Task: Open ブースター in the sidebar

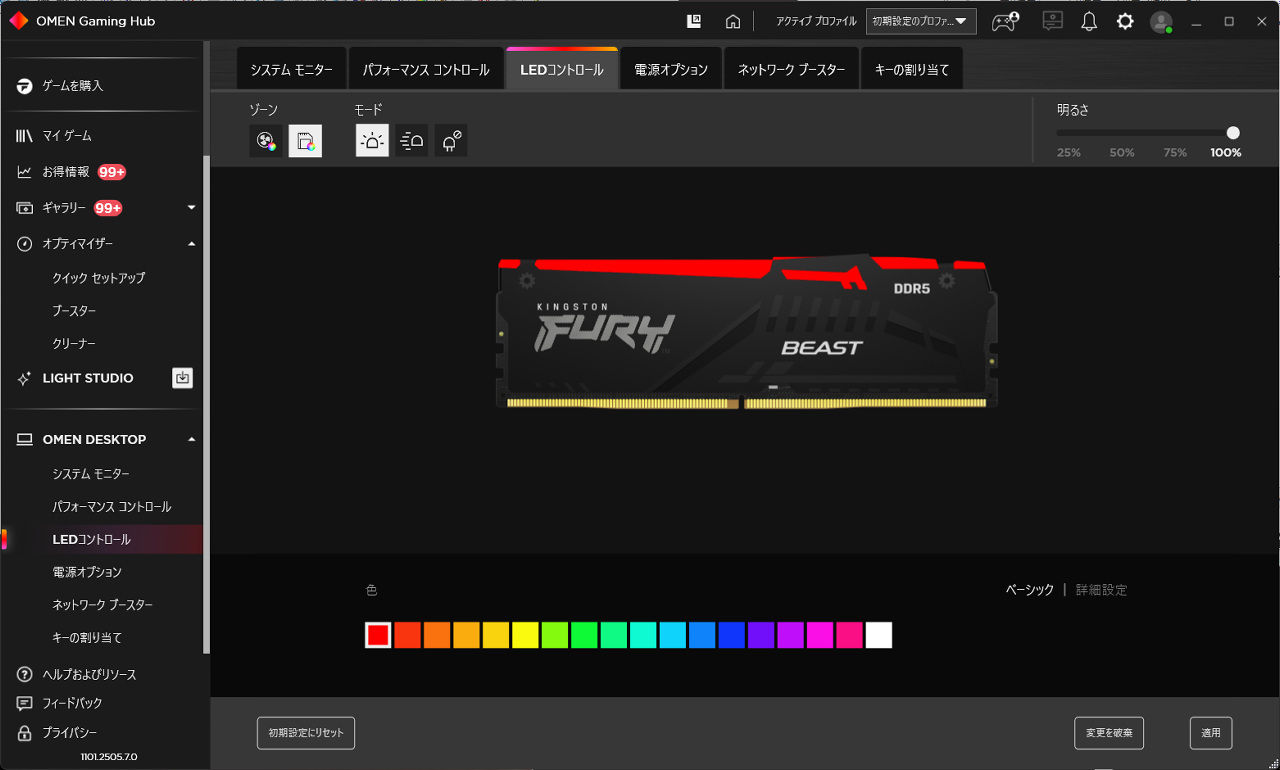Action: tap(74, 311)
